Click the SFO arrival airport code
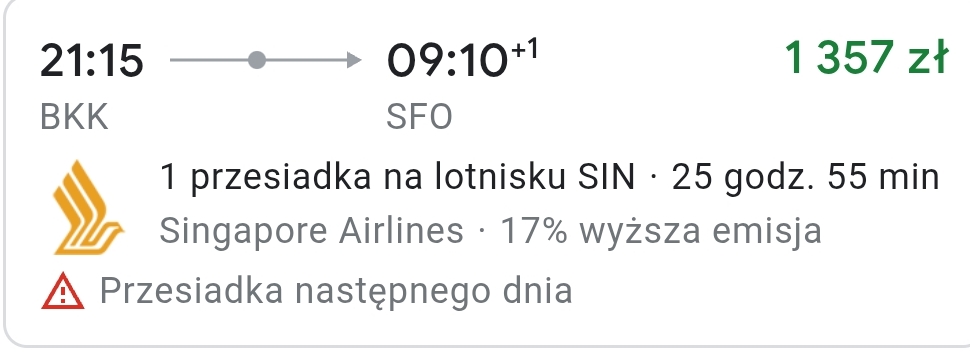This screenshot has height=360, width=970. [419, 117]
